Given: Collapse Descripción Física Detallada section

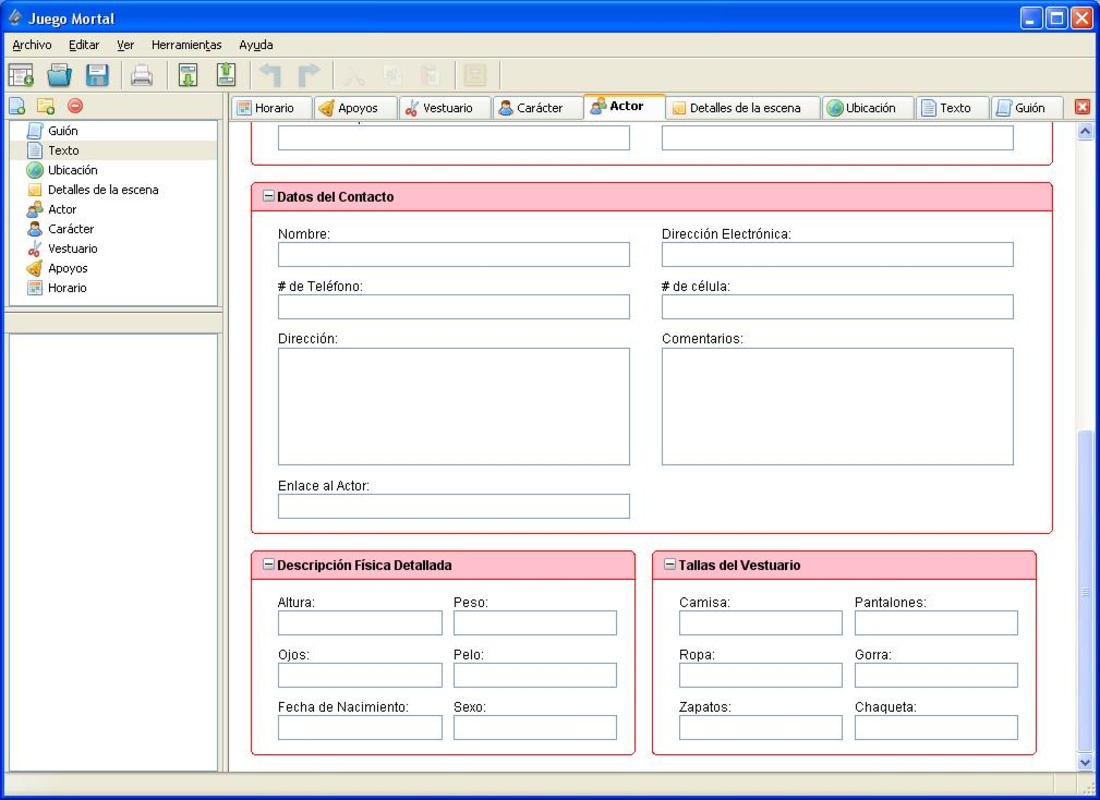Looking at the screenshot, I should pyautogui.click(x=268, y=565).
